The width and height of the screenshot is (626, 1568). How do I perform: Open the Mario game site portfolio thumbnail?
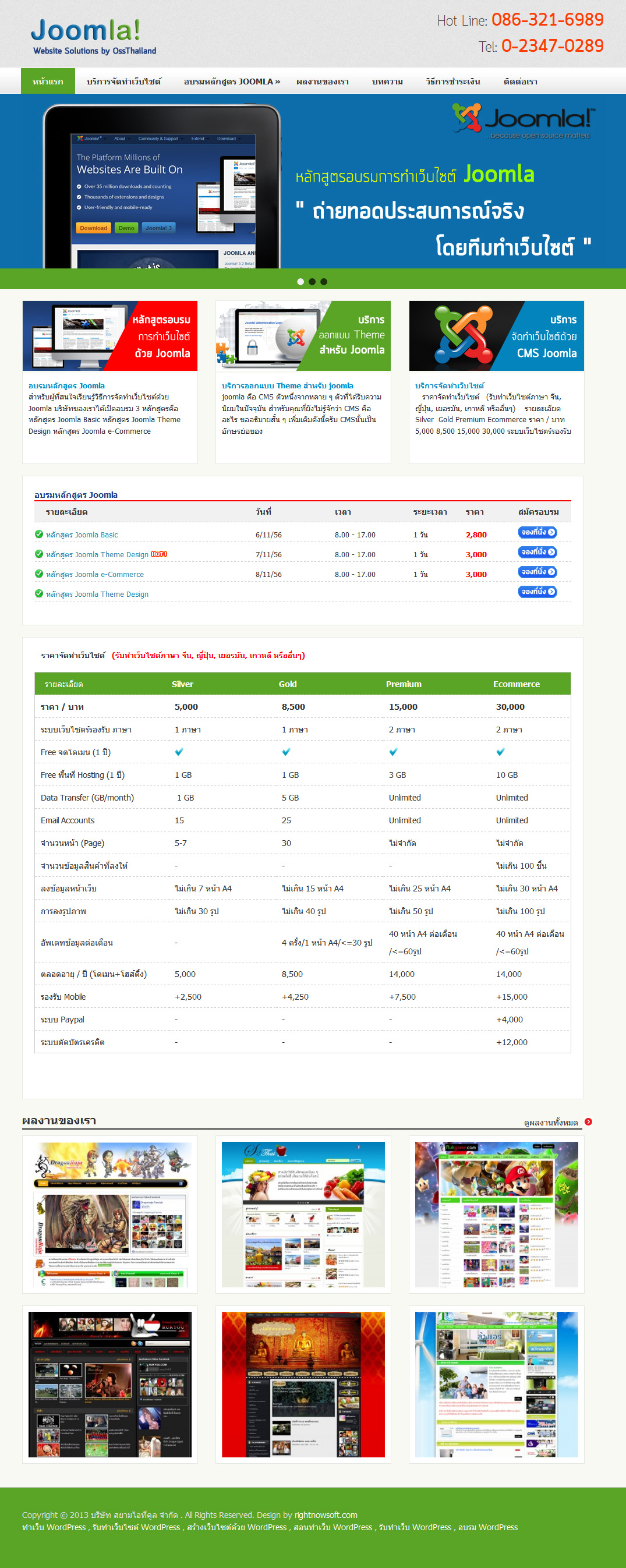[496, 1215]
